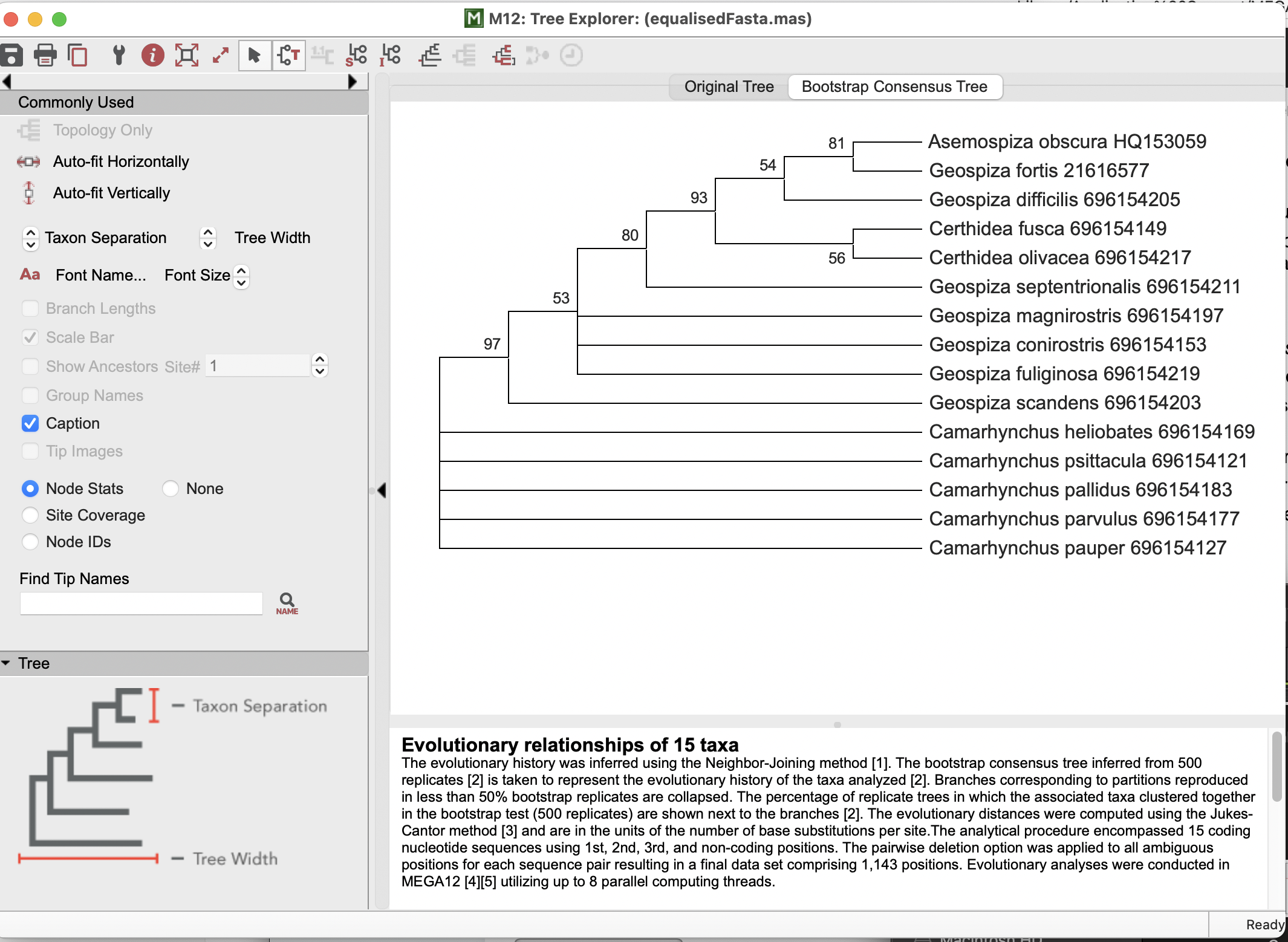This screenshot has height=942, width=1288.
Task: Select the Geospiza scandens 696154203 taxon
Action: [x=1065, y=403]
